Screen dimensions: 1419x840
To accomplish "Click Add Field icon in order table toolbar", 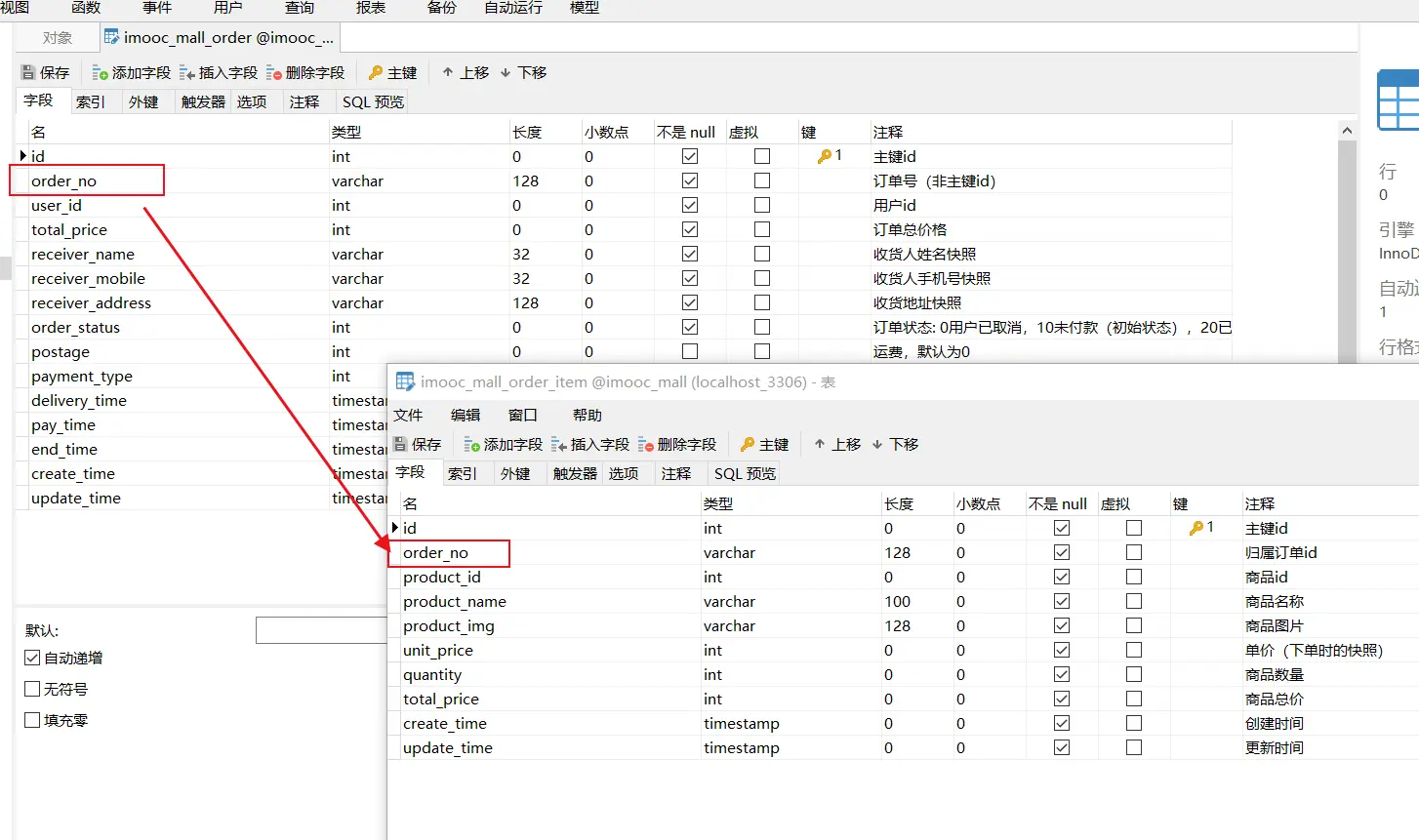I will pyautogui.click(x=100, y=73).
